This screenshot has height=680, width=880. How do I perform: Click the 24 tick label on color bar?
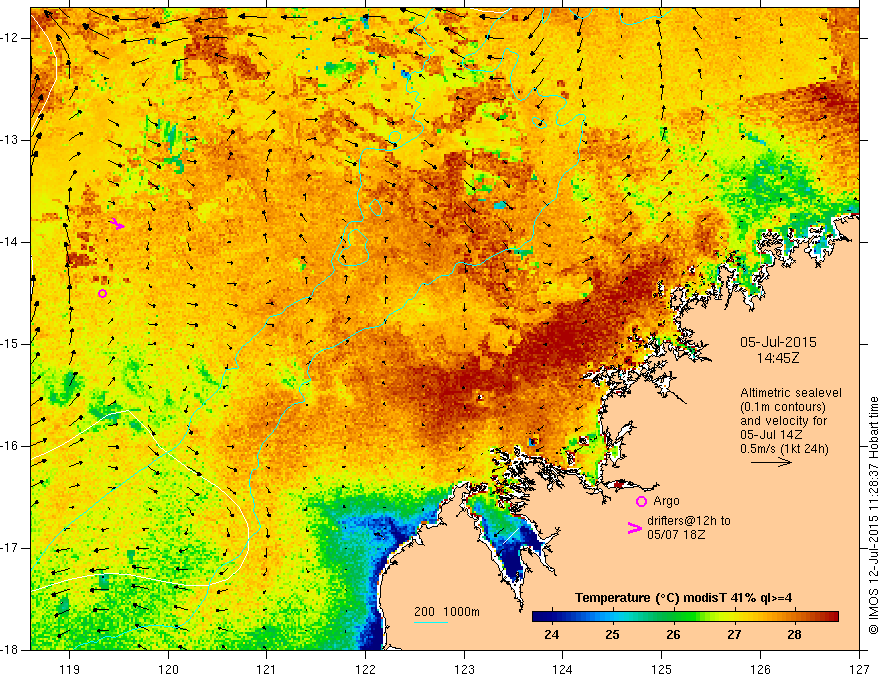(x=552, y=635)
